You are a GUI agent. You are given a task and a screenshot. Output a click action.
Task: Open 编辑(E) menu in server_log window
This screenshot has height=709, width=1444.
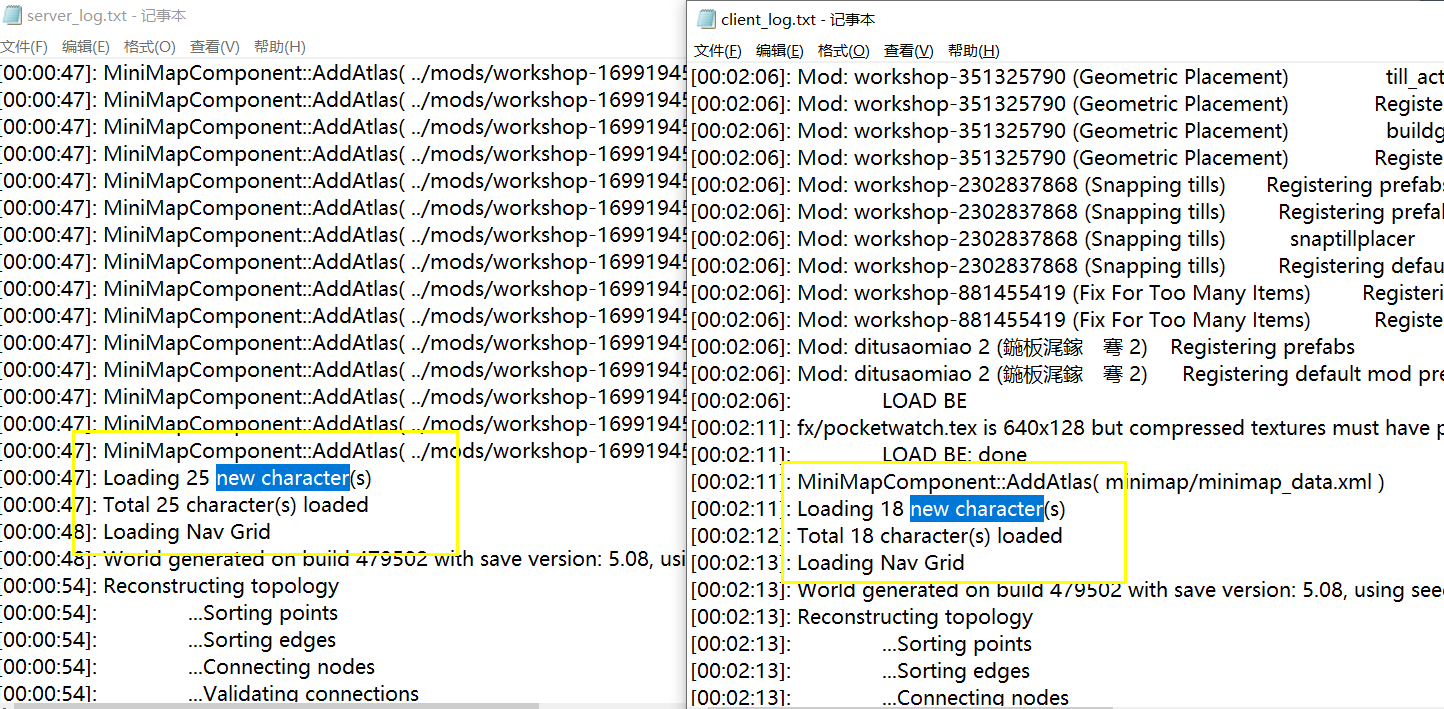click(86, 47)
